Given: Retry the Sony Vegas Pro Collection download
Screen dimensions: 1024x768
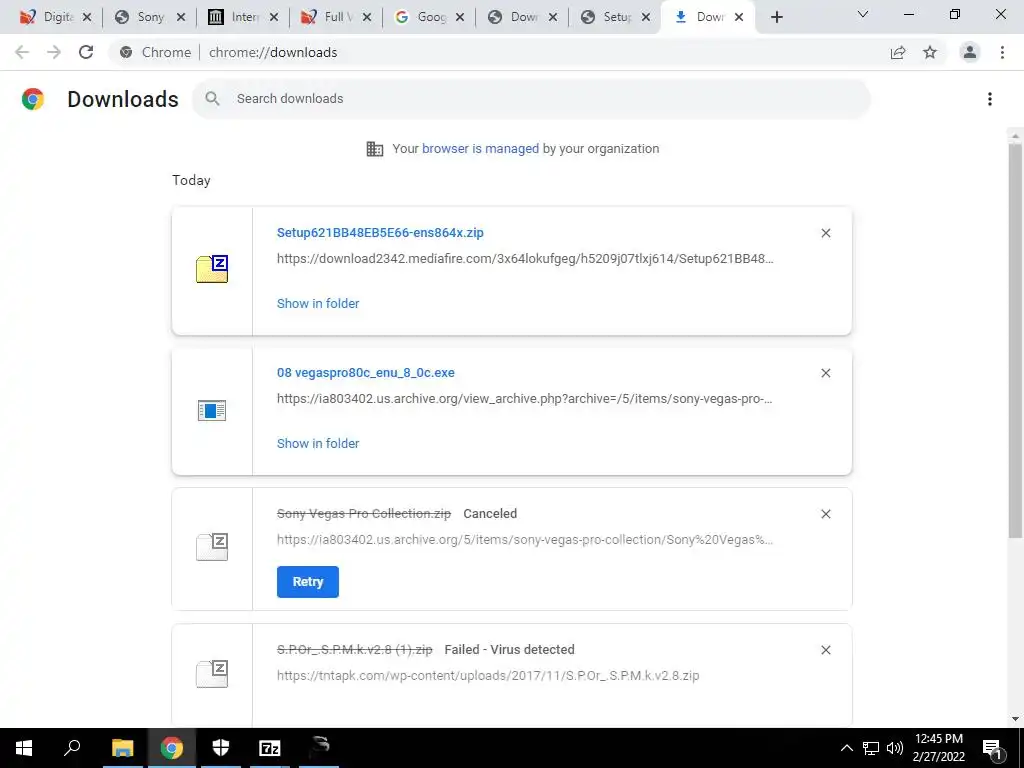Looking at the screenshot, I should click(308, 582).
